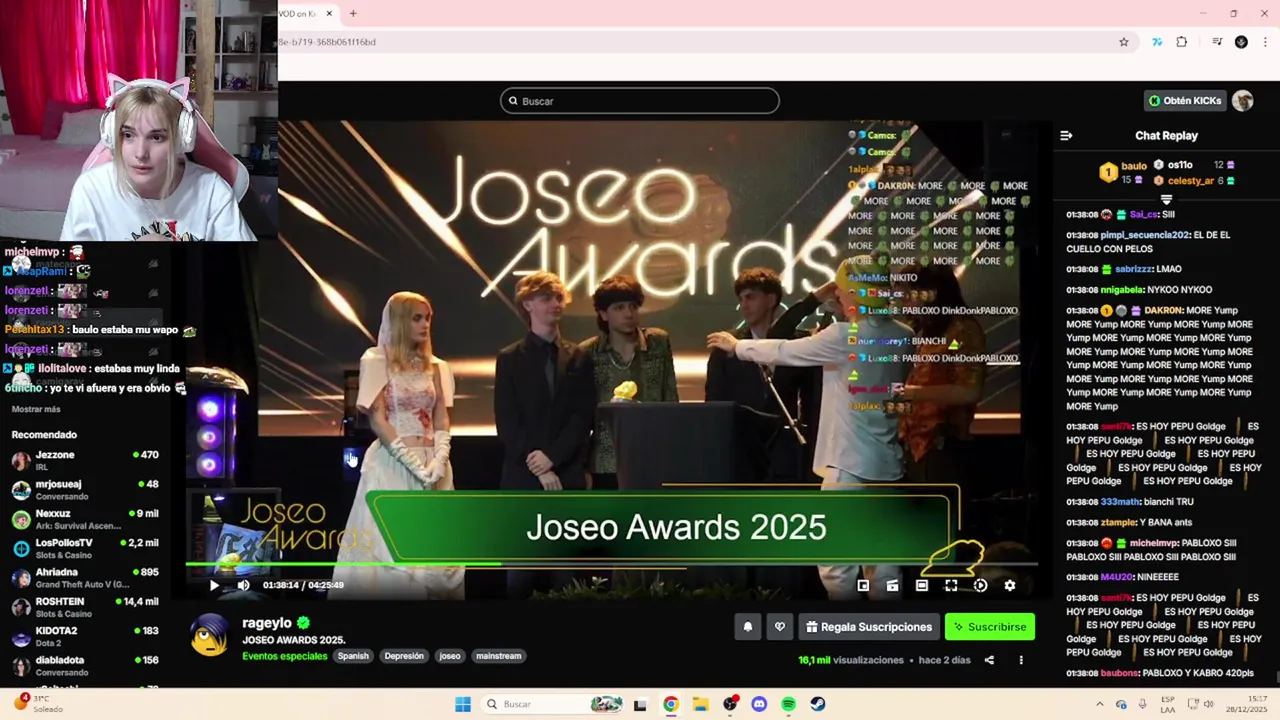Open the rageylo channel name link
The image size is (1280, 720).
tap(268, 623)
